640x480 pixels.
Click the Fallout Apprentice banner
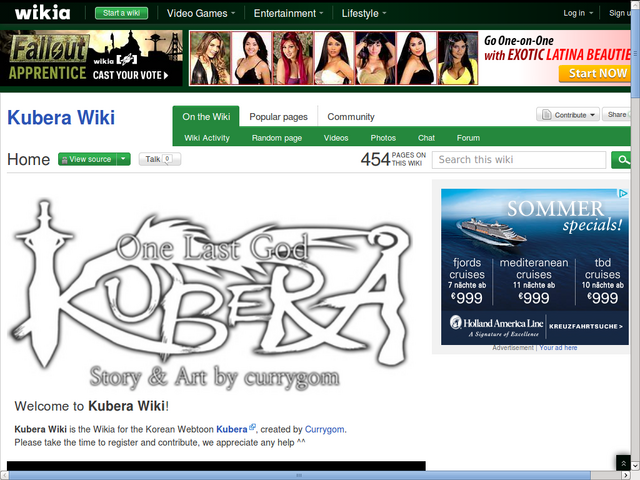click(x=91, y=58)
